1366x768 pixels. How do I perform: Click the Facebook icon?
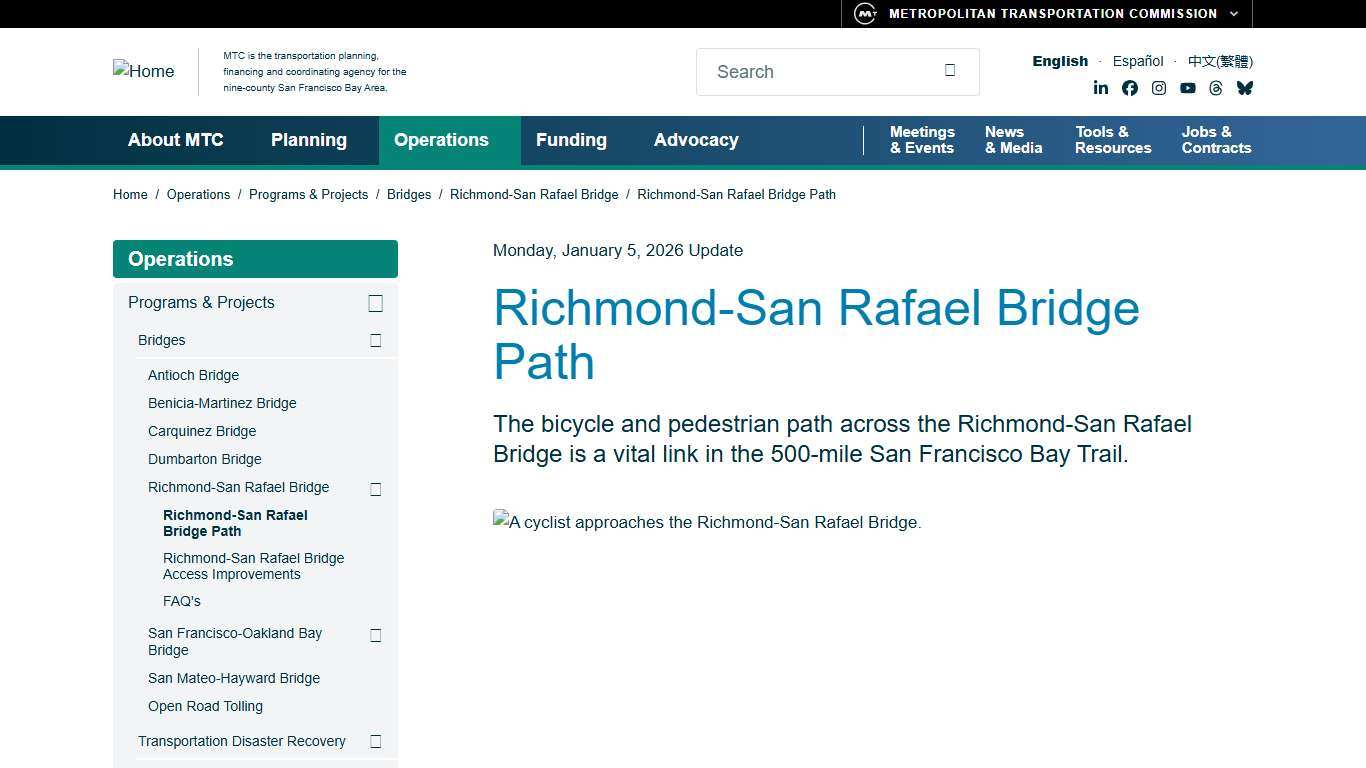click(1130, 88)
